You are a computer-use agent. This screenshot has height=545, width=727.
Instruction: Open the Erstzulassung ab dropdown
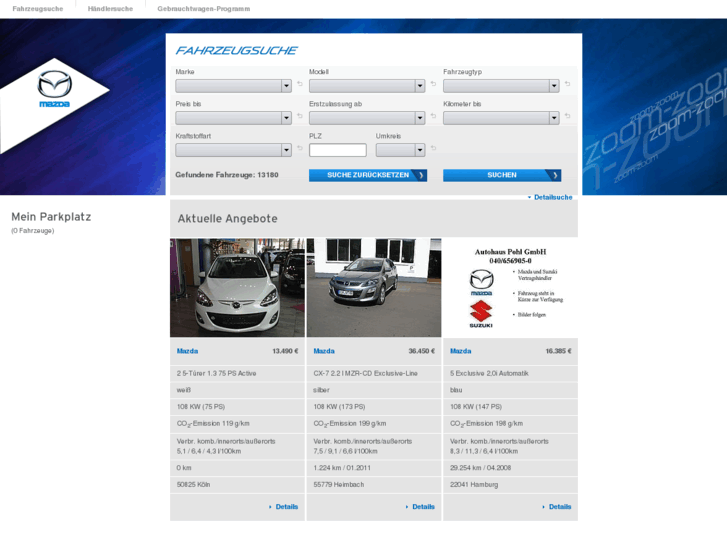367,118
